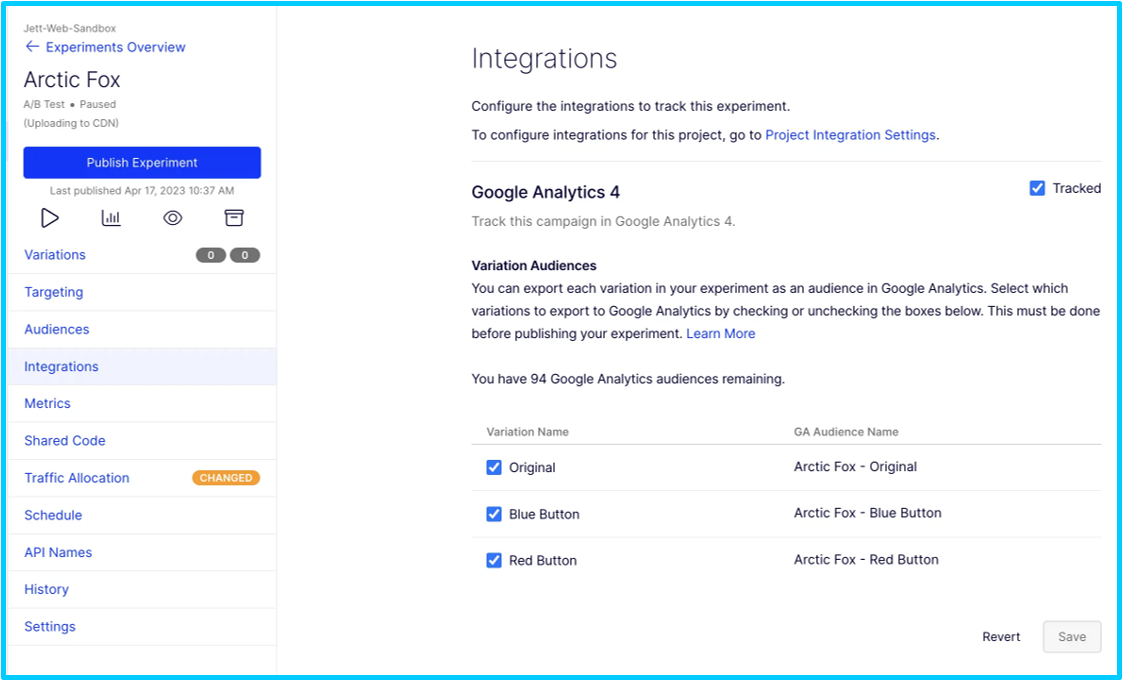Click the Publish Experiment button

click(142, 163)
